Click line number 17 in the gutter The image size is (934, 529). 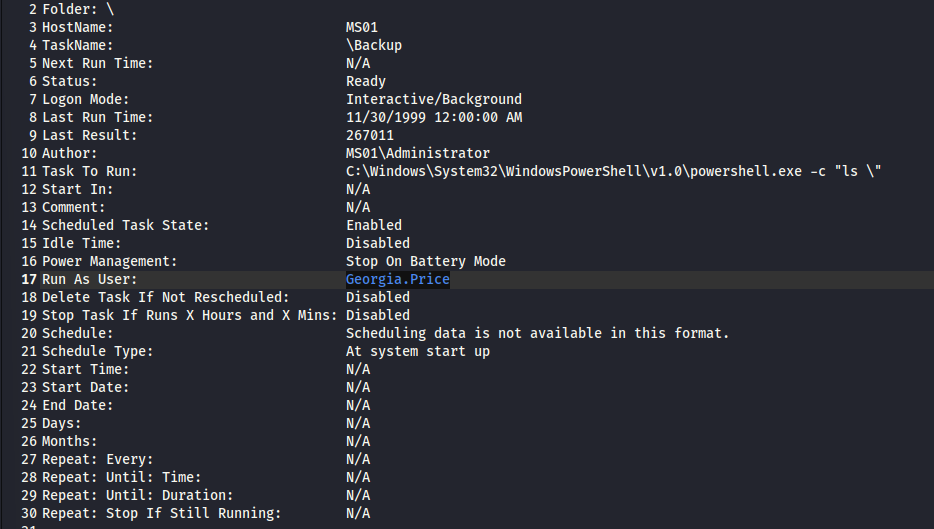pyautogui.click(x=29, y=280)
